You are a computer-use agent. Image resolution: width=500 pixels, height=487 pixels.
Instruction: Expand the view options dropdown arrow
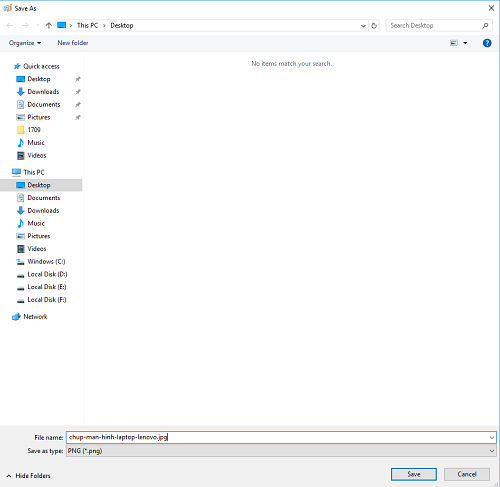coord(465,43)
